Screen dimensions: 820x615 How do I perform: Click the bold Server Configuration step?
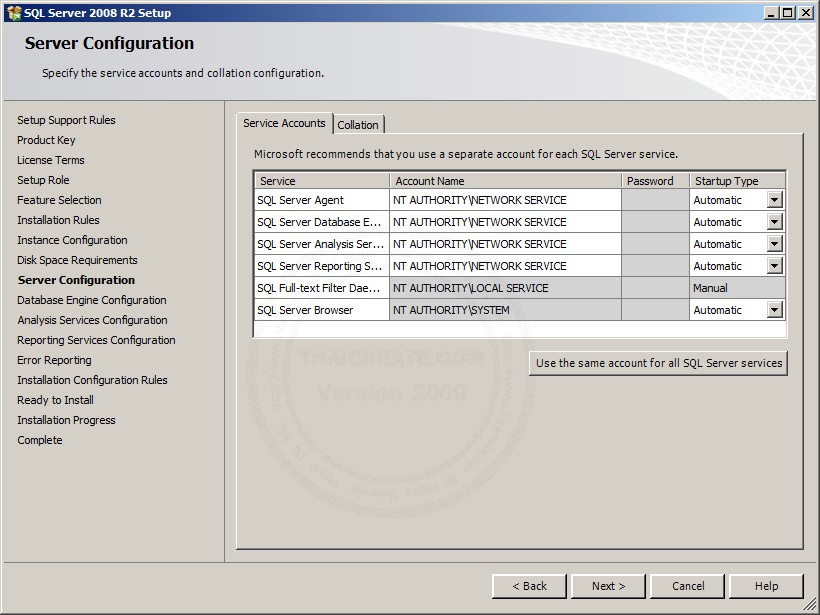76,280
